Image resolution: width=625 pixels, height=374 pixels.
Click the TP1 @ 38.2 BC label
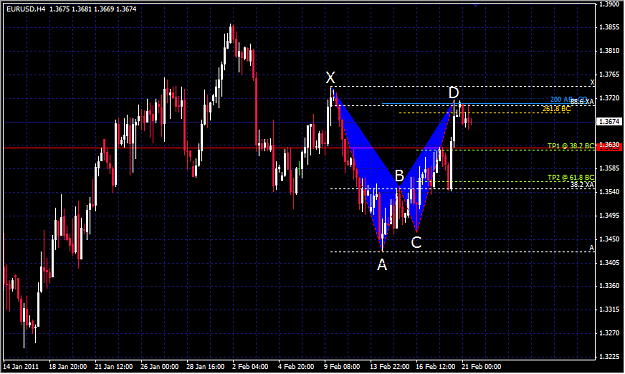pyautogui.click(x=571, y=146)
